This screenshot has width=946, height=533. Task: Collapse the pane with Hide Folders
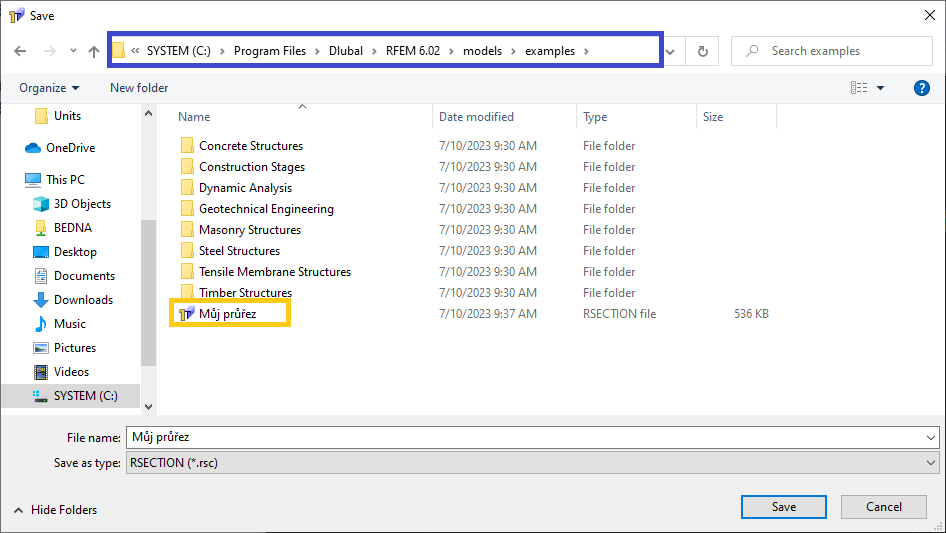pyautogui.click(x=56, y=510)
